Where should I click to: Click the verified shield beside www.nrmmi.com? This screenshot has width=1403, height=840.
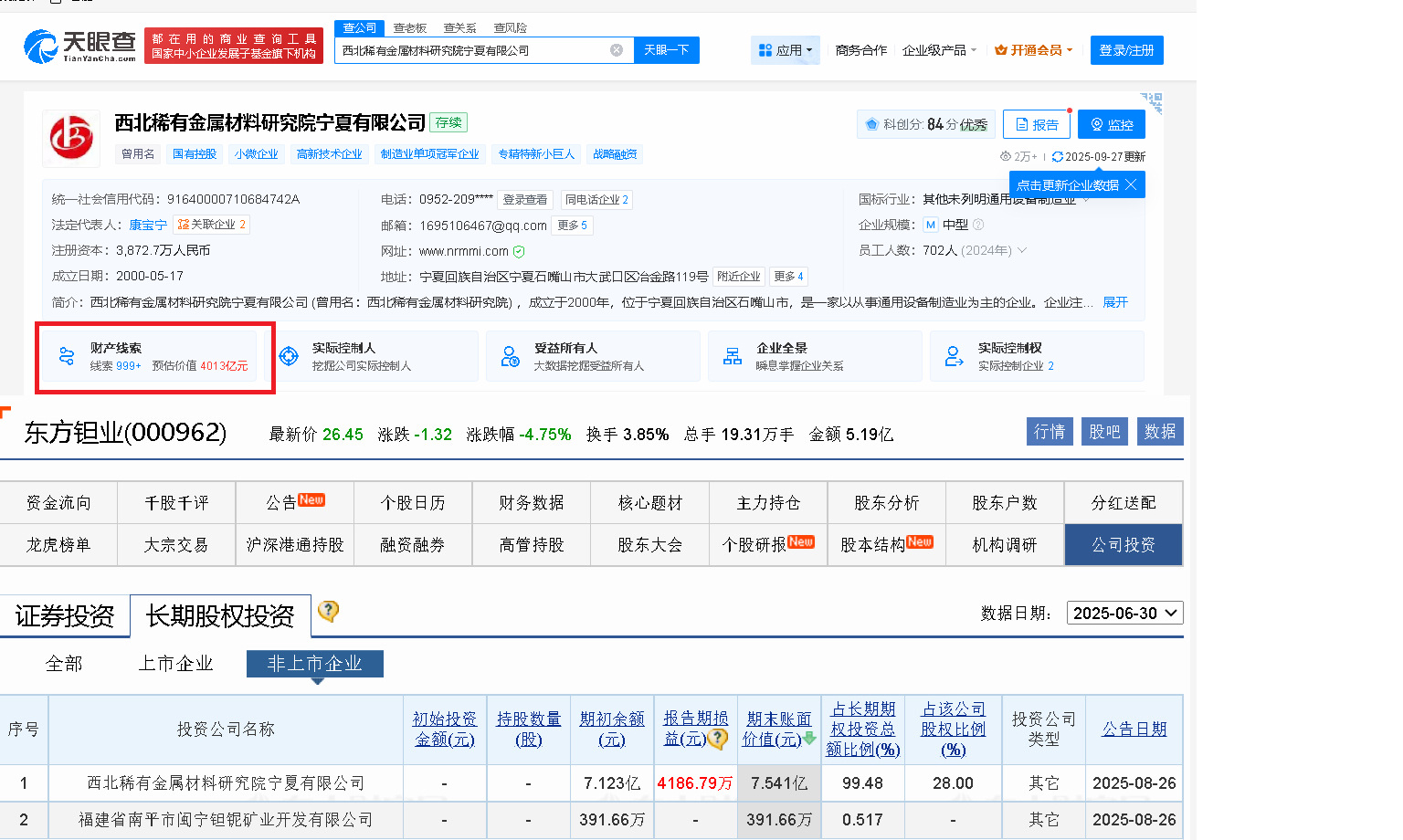519,251
